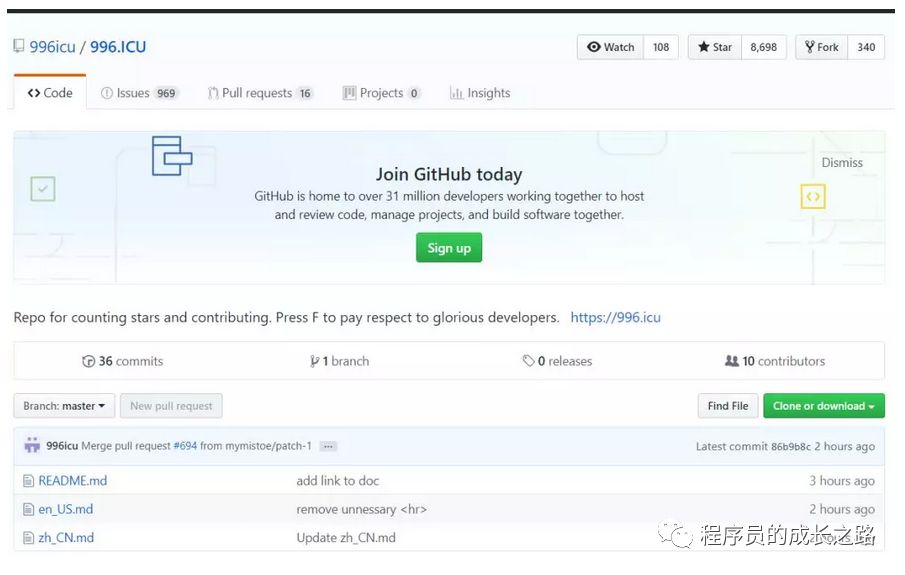Click the code brackets icon on Code tab
The image size is (905, 575).
click(34, 93)
